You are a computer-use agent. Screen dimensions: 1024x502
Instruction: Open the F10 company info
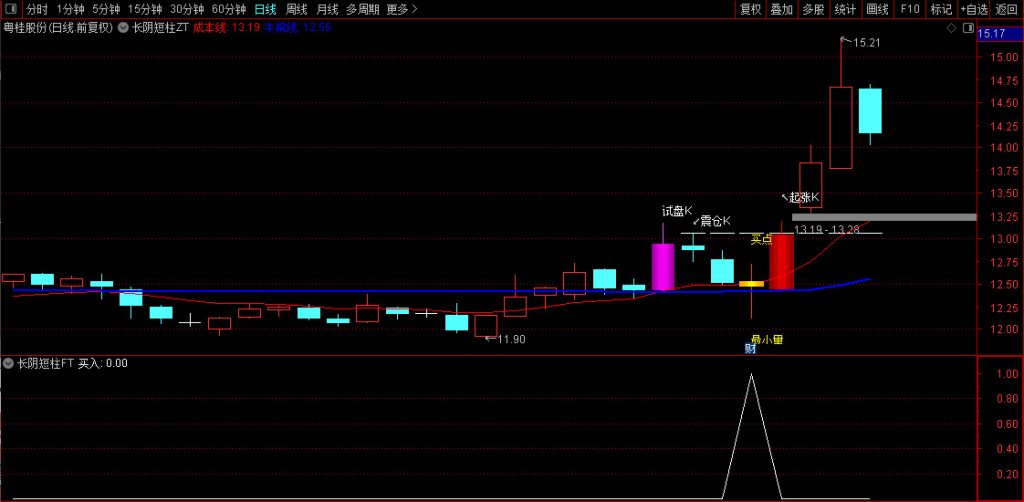pyautogui.click(x=909, y=9)
